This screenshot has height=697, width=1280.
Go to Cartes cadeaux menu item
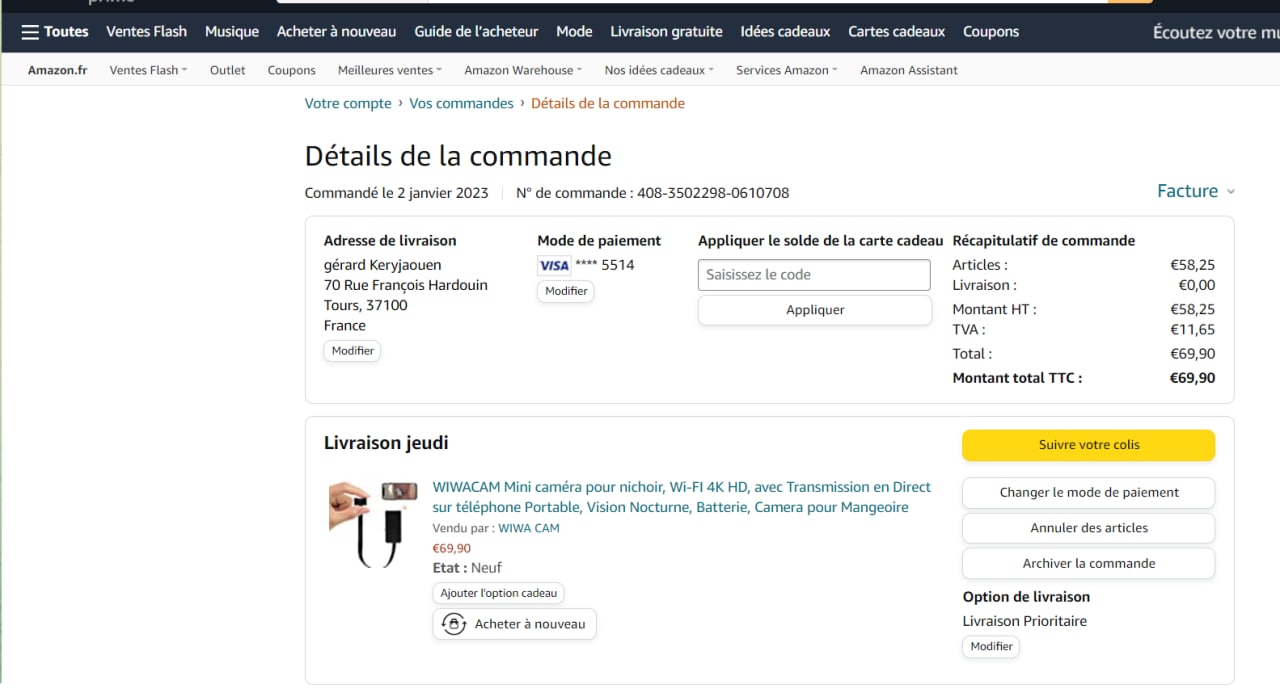(x=896, y=32)
